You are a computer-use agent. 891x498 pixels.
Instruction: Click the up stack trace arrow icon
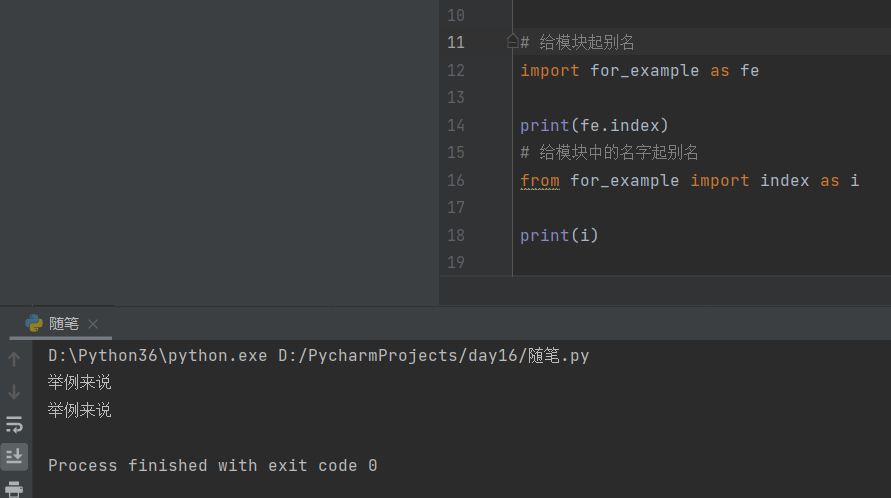14,359
